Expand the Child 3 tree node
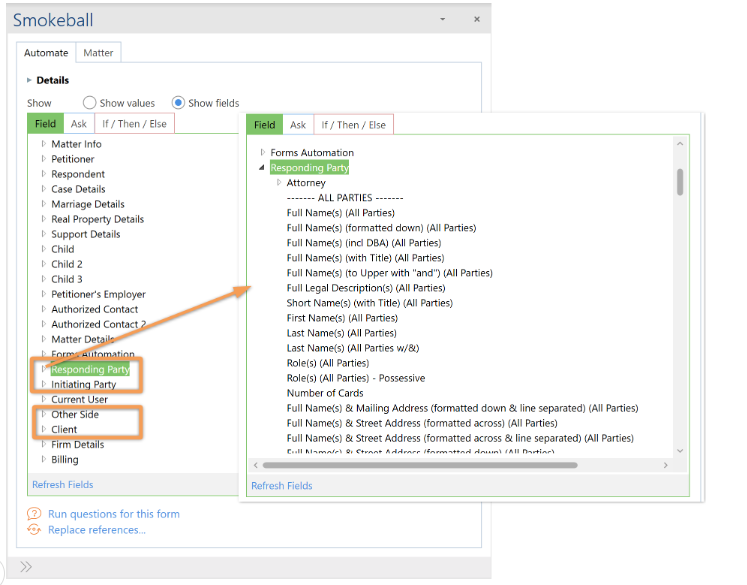Screen dimensions: 747x585 [43, 279]
